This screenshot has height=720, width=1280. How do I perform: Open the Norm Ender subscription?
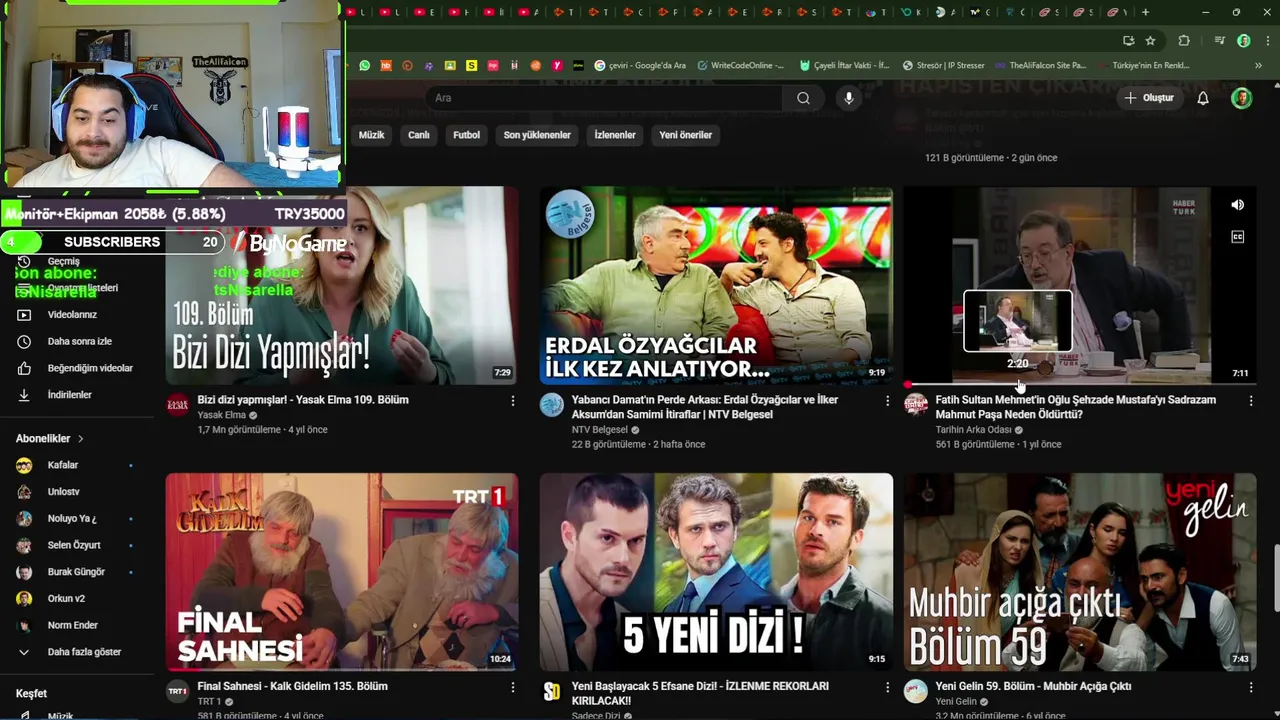[75, 625]
